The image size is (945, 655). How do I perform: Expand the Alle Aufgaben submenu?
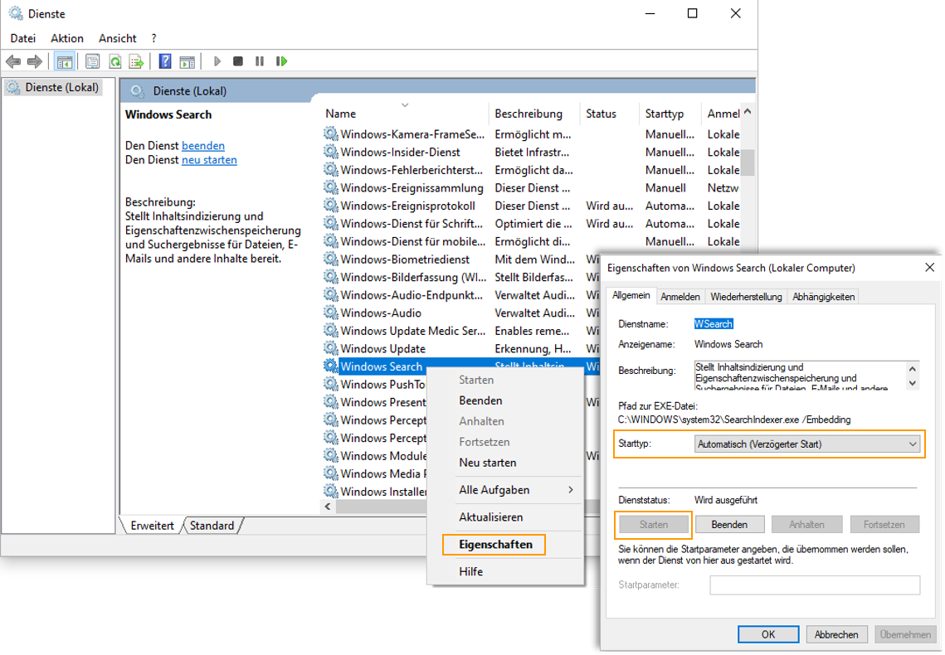pos(505,490)
